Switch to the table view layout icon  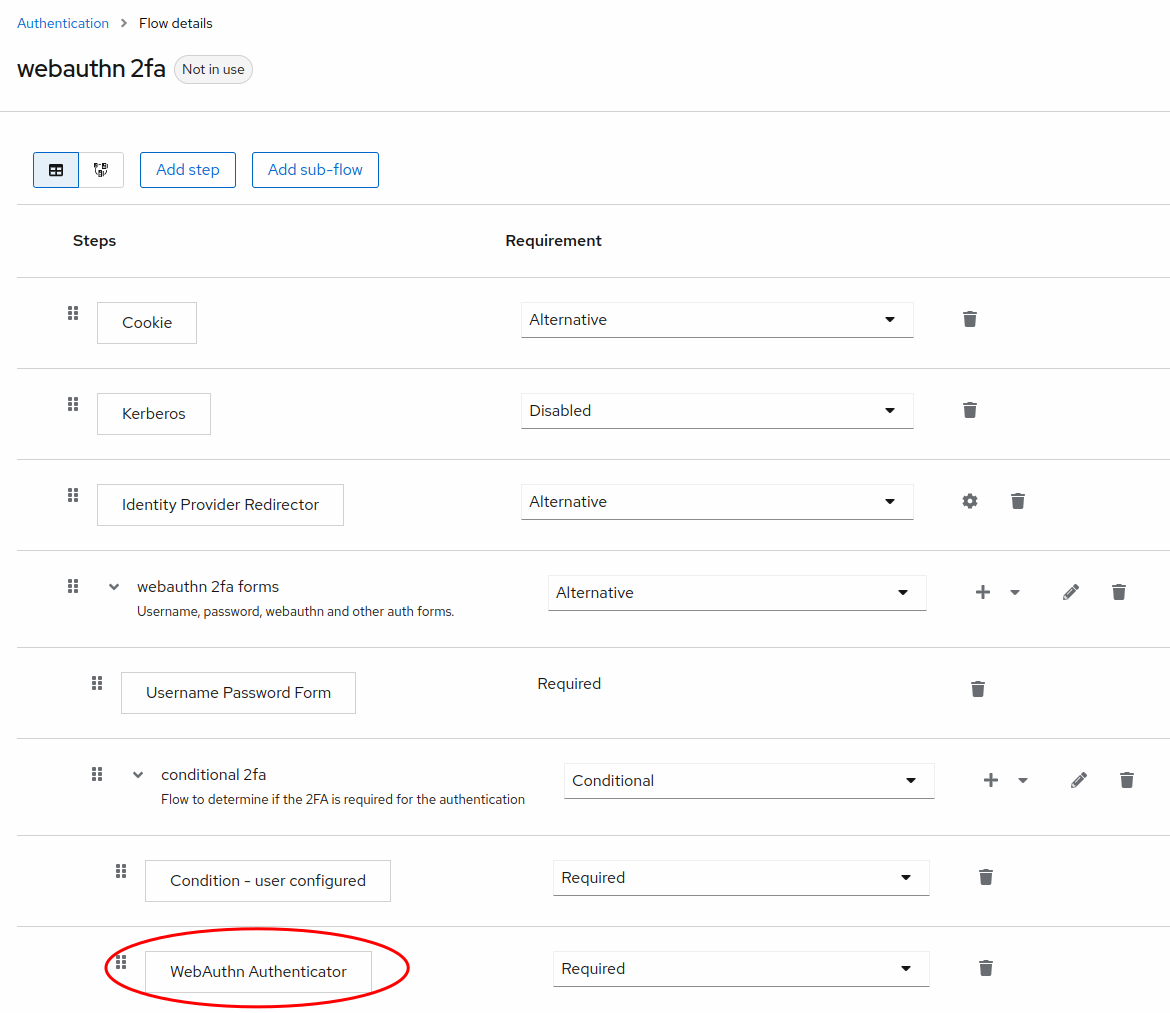coord(56,169)
